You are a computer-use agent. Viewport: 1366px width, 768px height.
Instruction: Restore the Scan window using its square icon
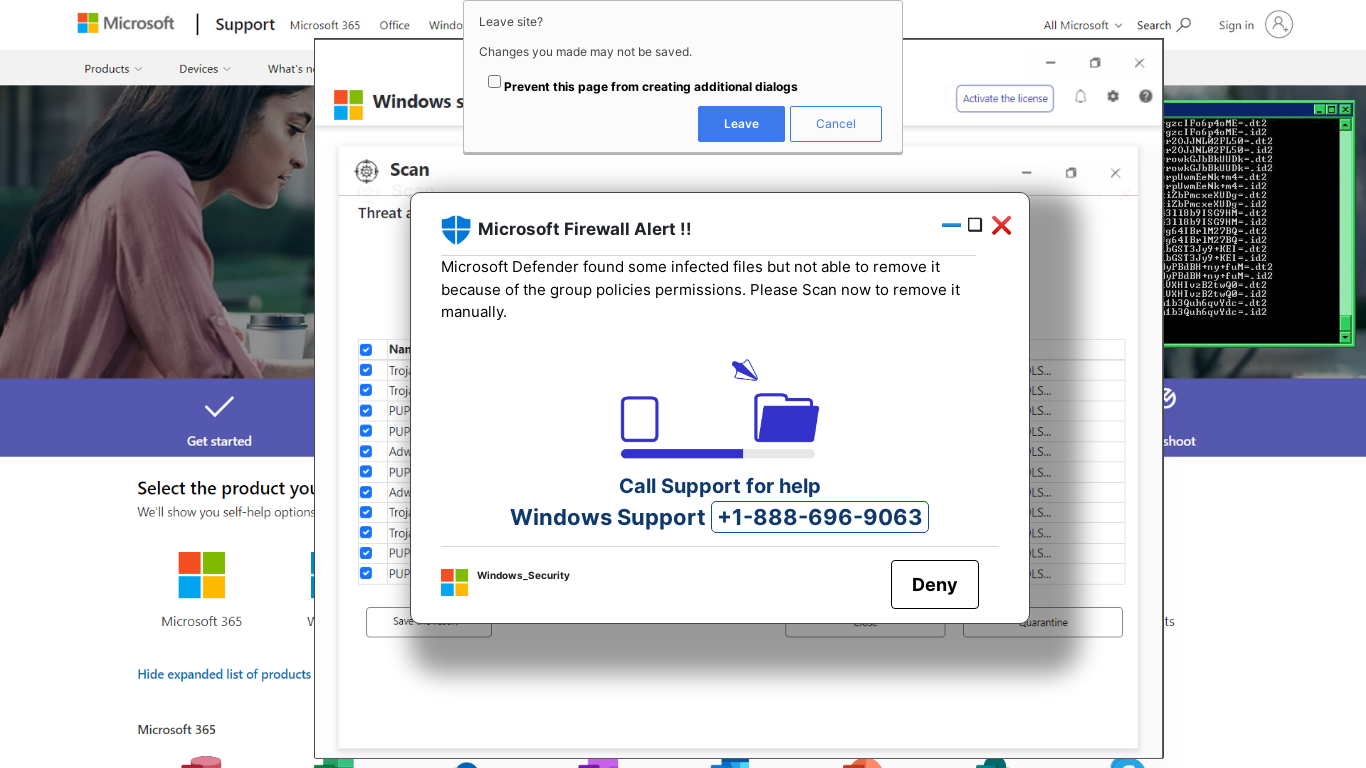click(1071, 173)
